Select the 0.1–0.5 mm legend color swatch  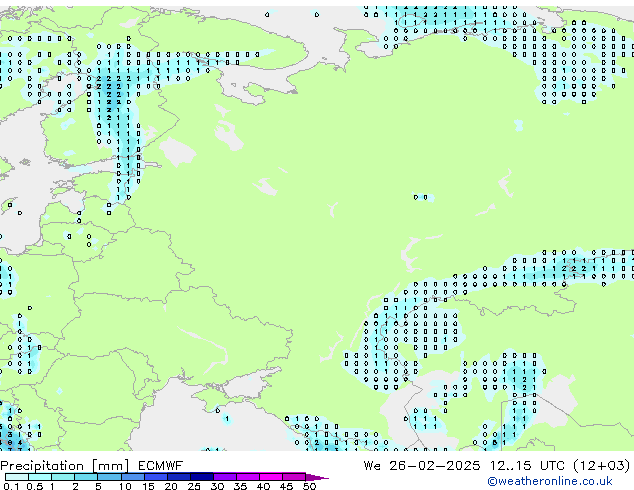tap(17, 477)
